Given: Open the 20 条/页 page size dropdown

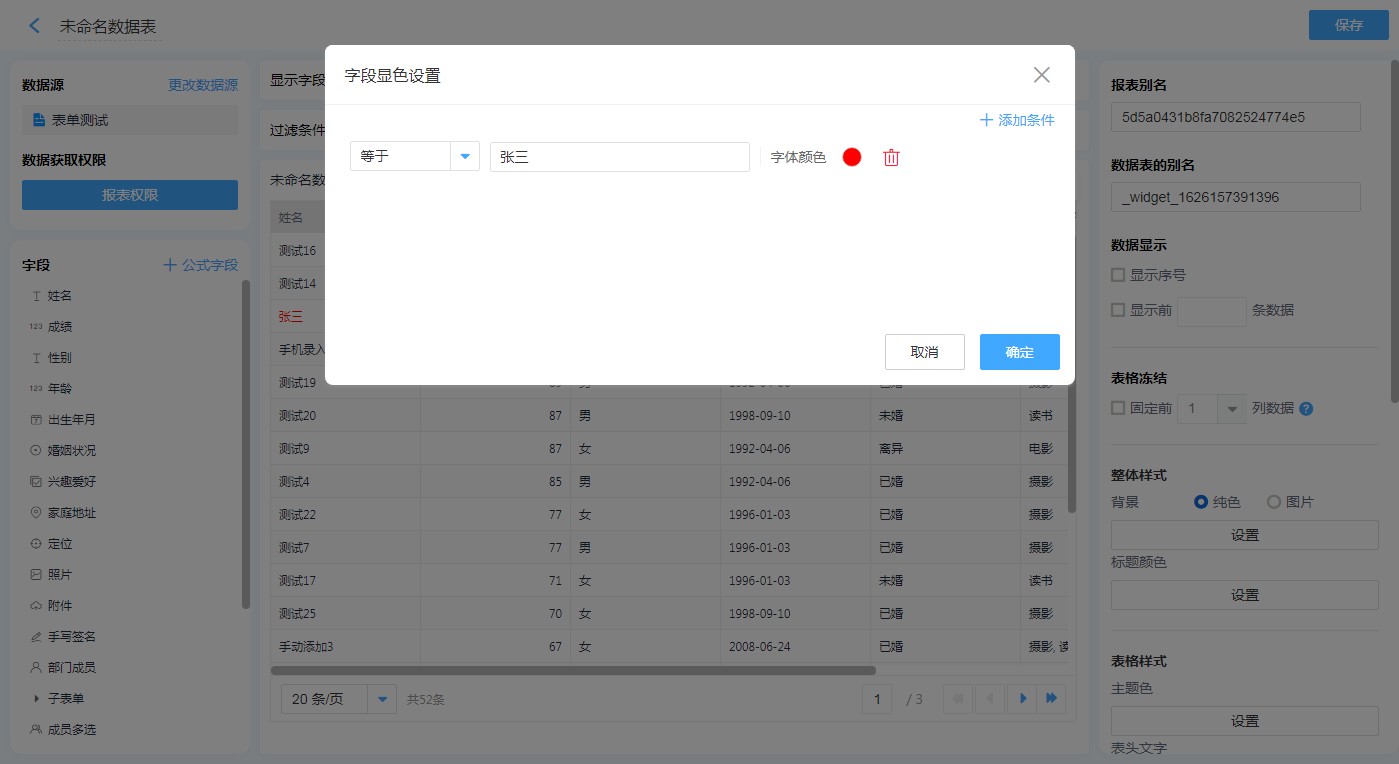Looking at the screenshot, I should (382, 699).
